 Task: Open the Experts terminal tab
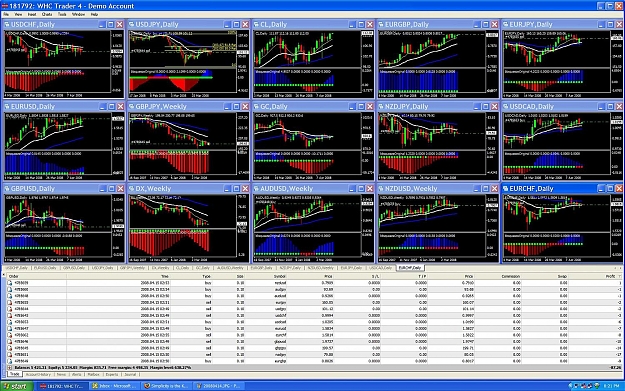click(x=112, y=374)
